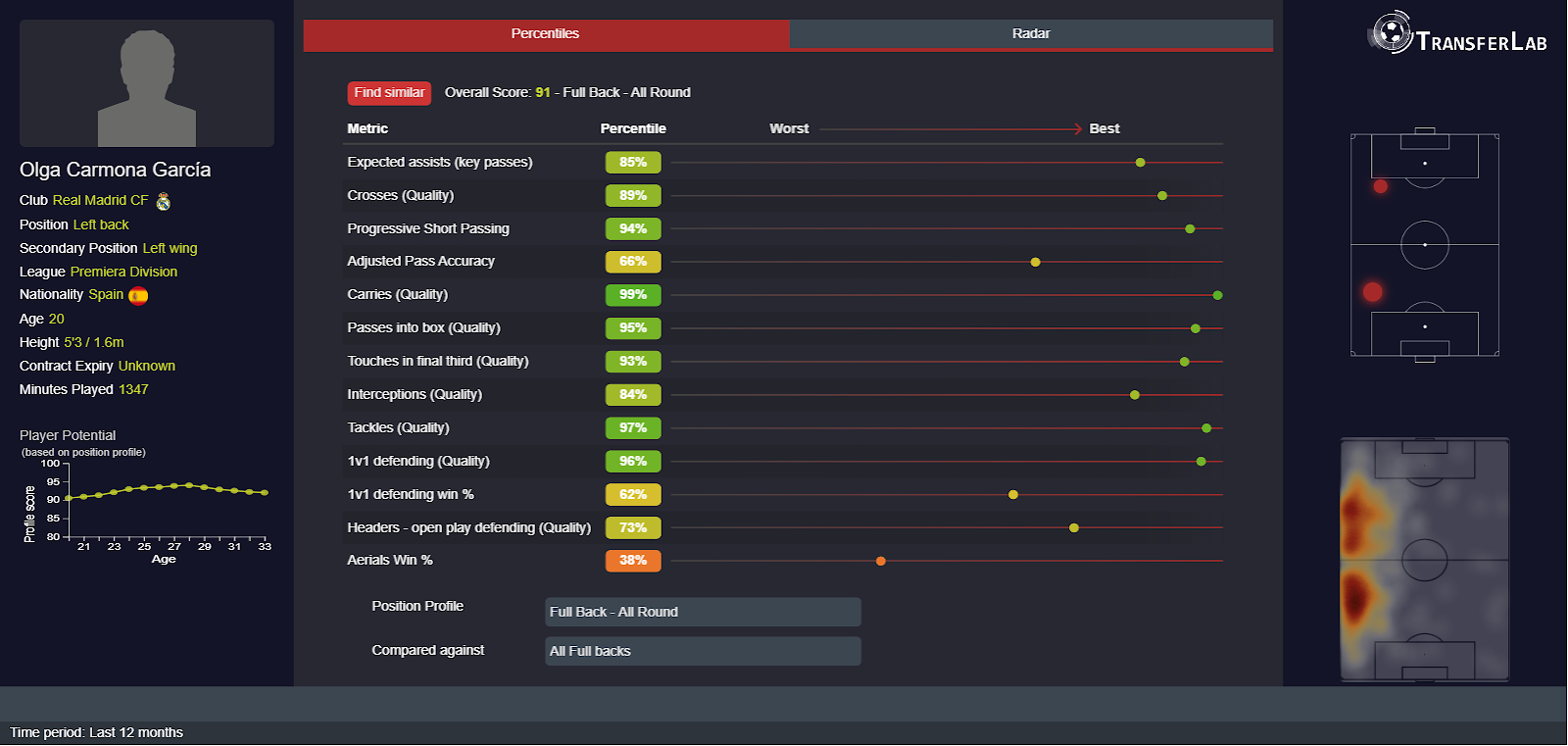Click the Left wing secondary position text
1568x746 pixels.
pos(170,248)
